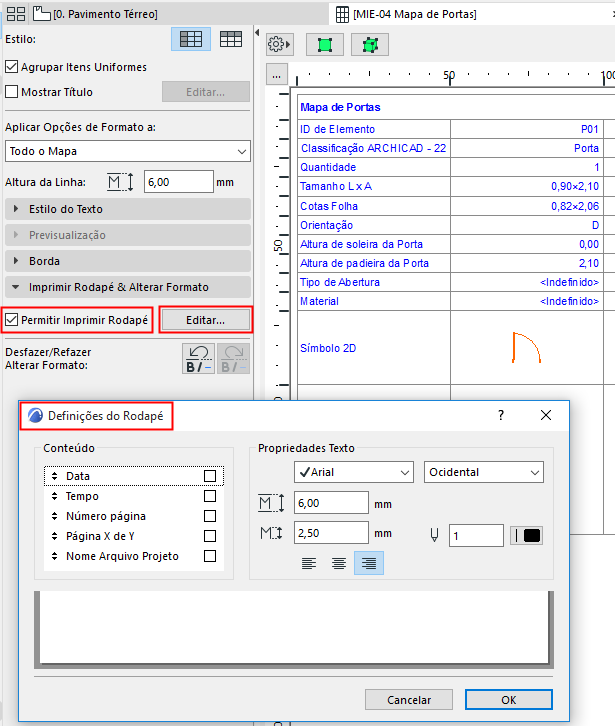Confirm the footer dialog with OK
The width and height of the screenshot is (615, 726).
(508, 700)
